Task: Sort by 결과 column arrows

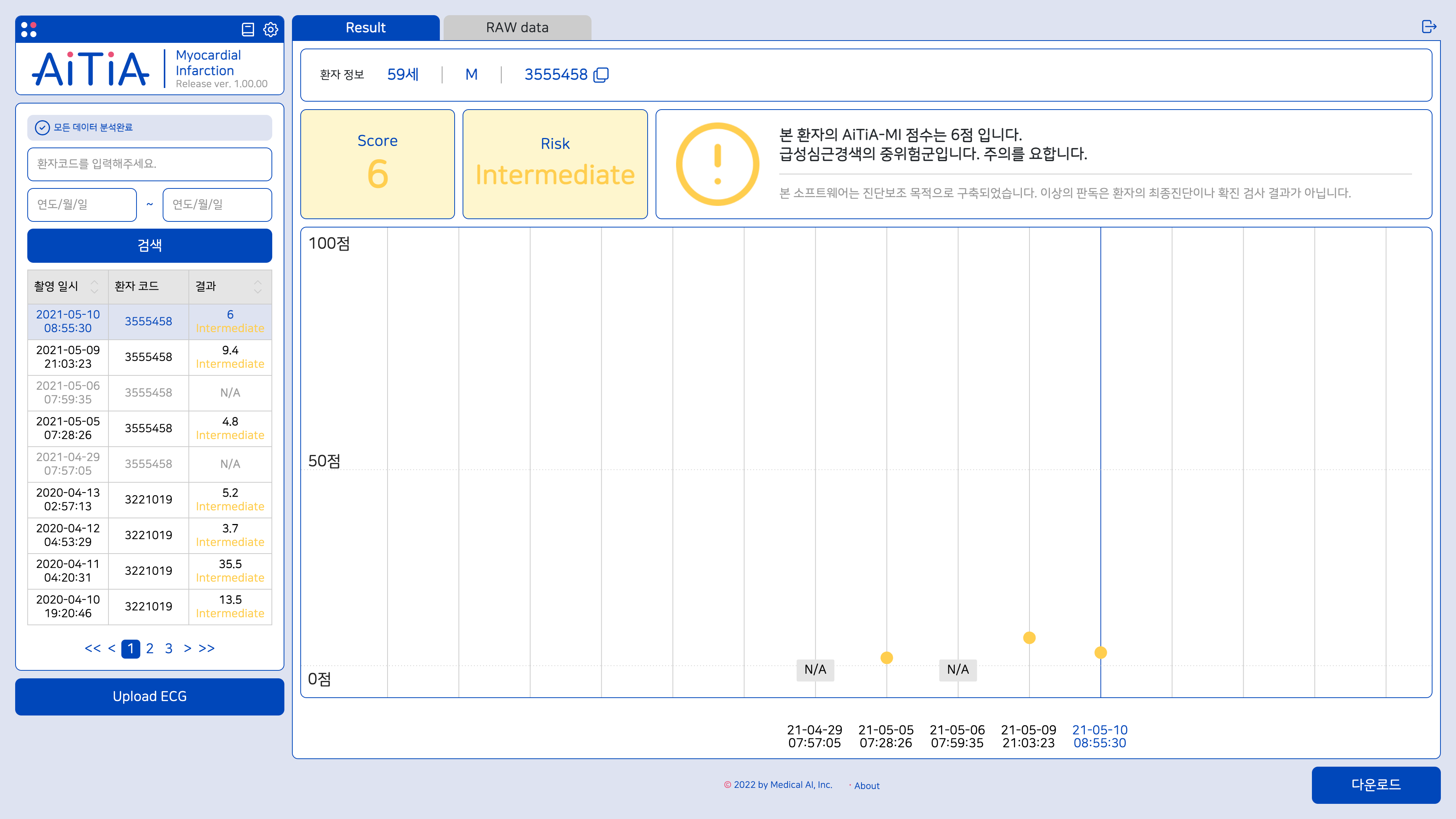Action: tap(258, 287)
